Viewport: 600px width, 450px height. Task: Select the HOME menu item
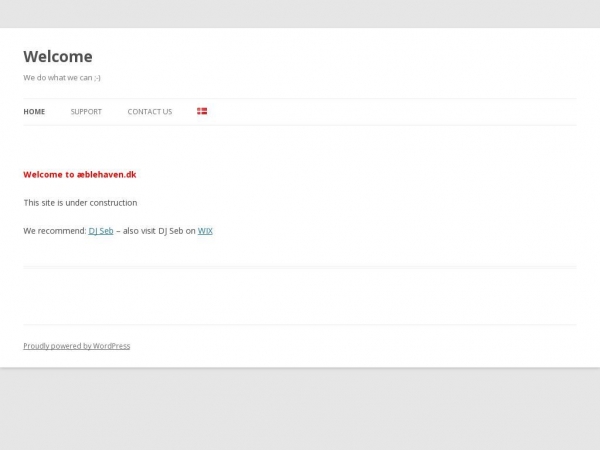coord(34,112)
